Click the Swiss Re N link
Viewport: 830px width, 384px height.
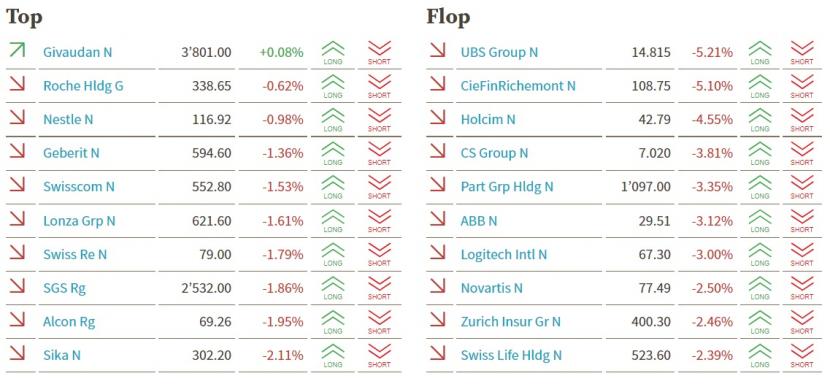coord(75,254)
